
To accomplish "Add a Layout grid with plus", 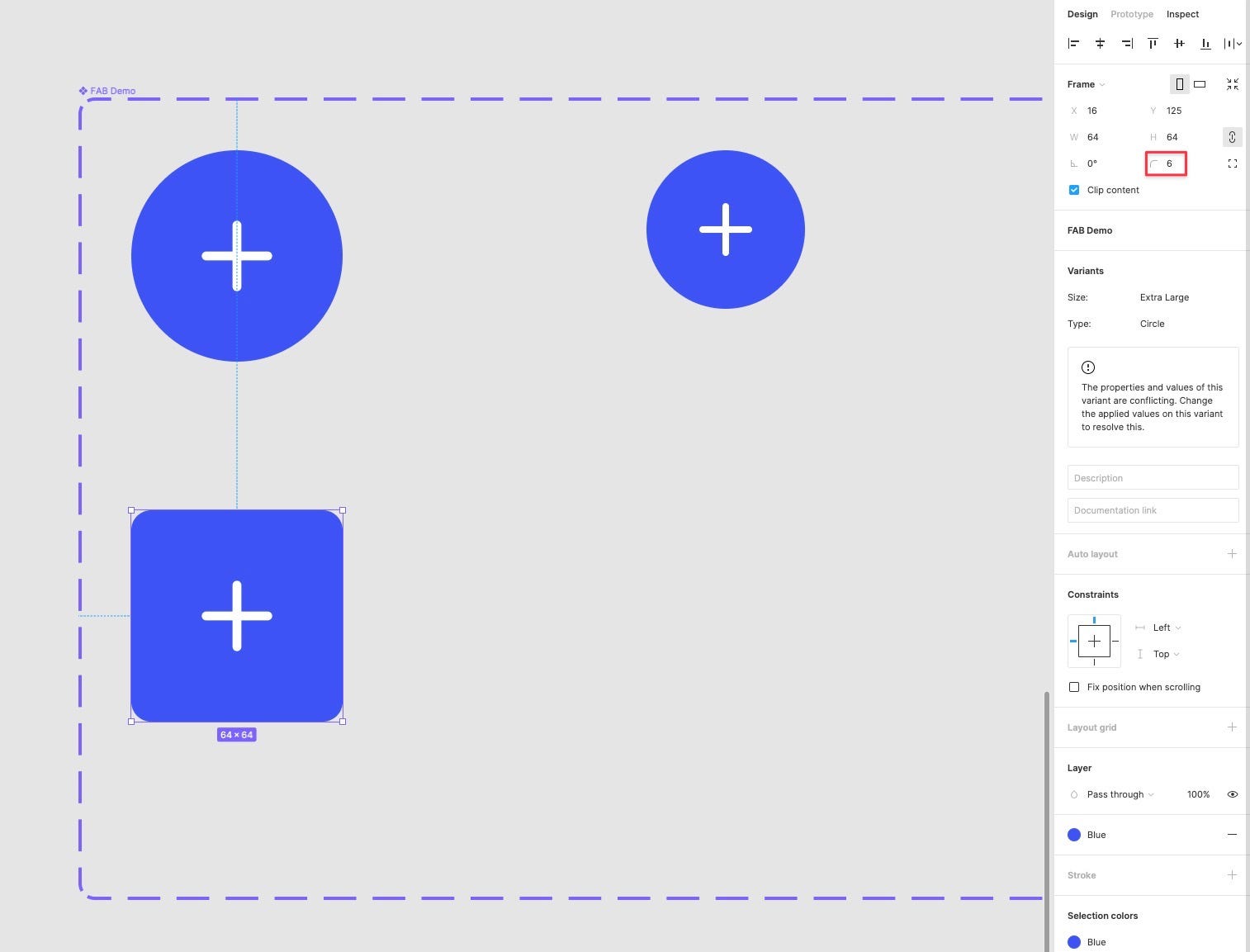I will tap(1232, 727).
